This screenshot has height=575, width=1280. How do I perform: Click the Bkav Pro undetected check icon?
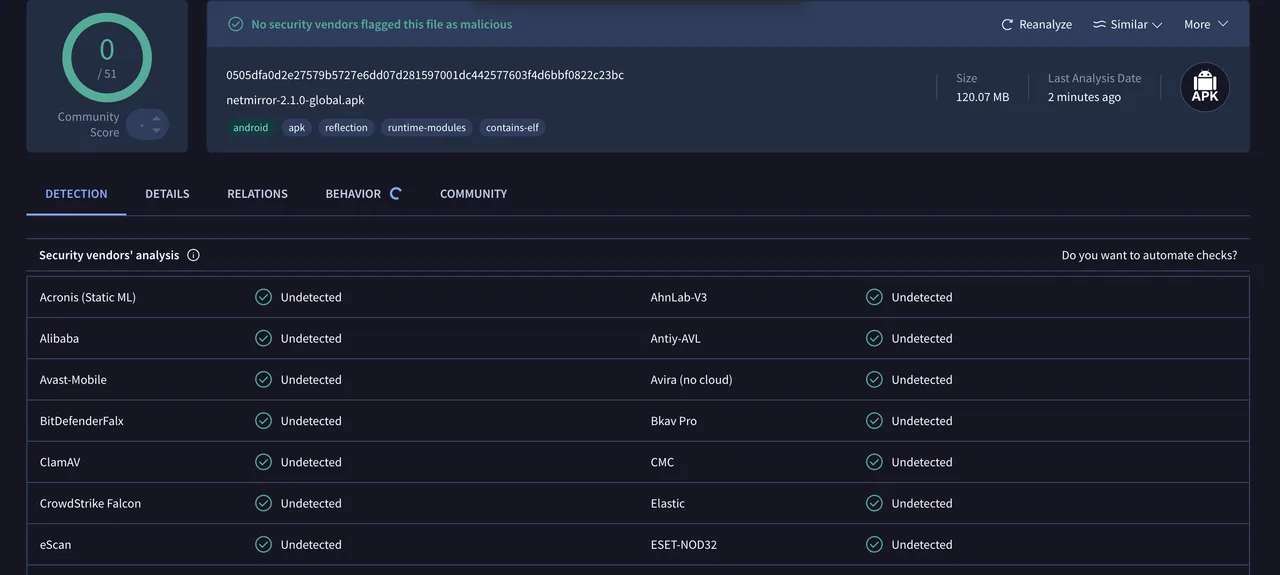pos(874,421)
